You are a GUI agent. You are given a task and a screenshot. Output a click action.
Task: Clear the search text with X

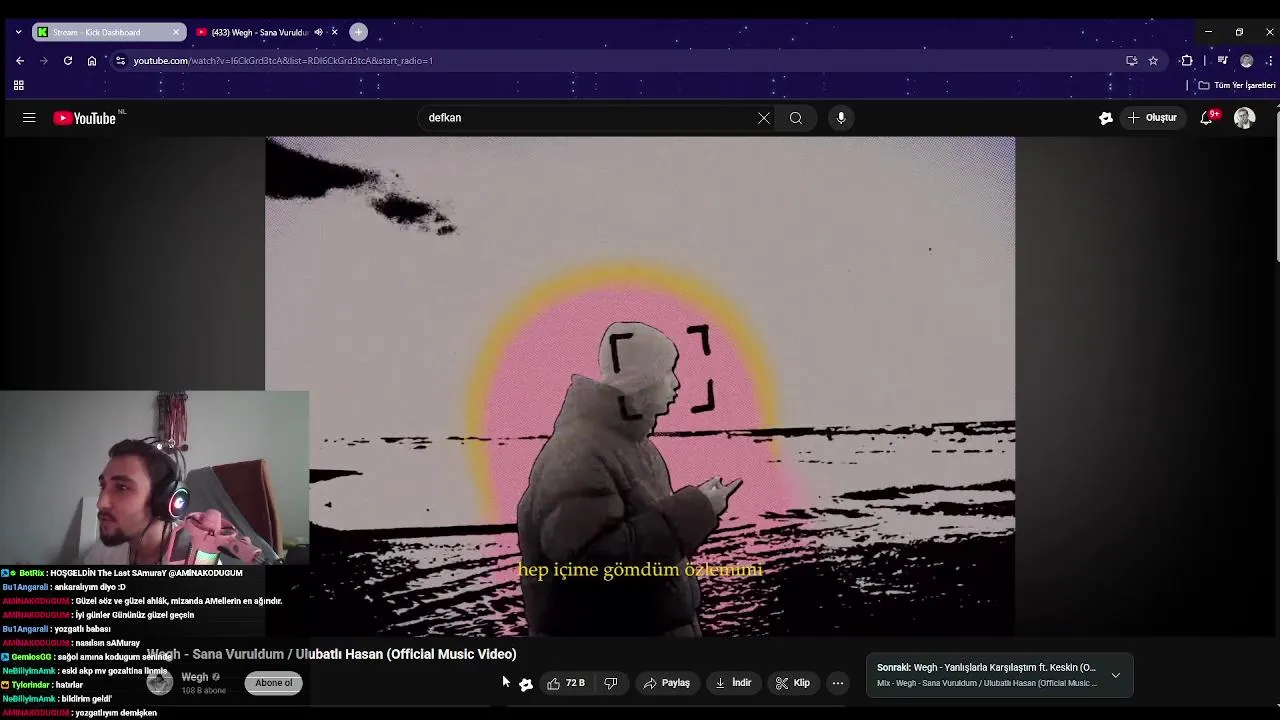764,118
